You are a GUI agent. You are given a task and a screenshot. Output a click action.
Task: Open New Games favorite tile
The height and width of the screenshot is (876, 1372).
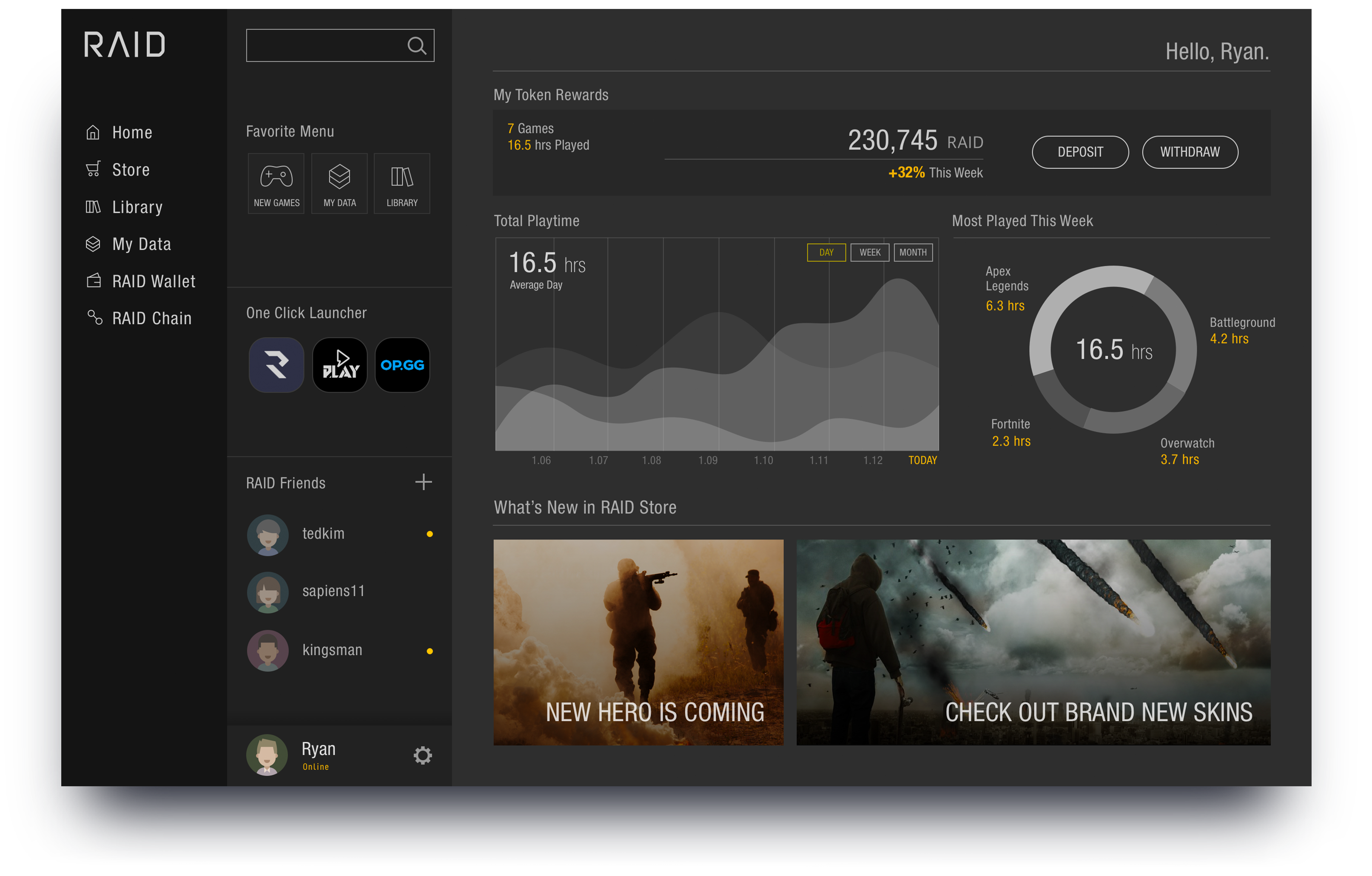coord(276,183)
